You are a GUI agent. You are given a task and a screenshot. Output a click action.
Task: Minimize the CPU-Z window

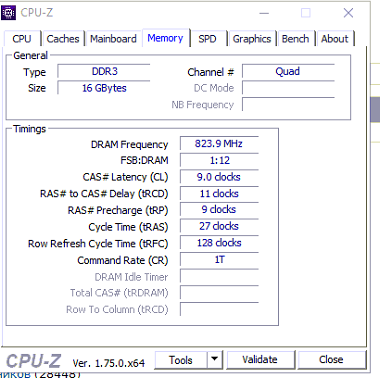(x=264, y=13)
